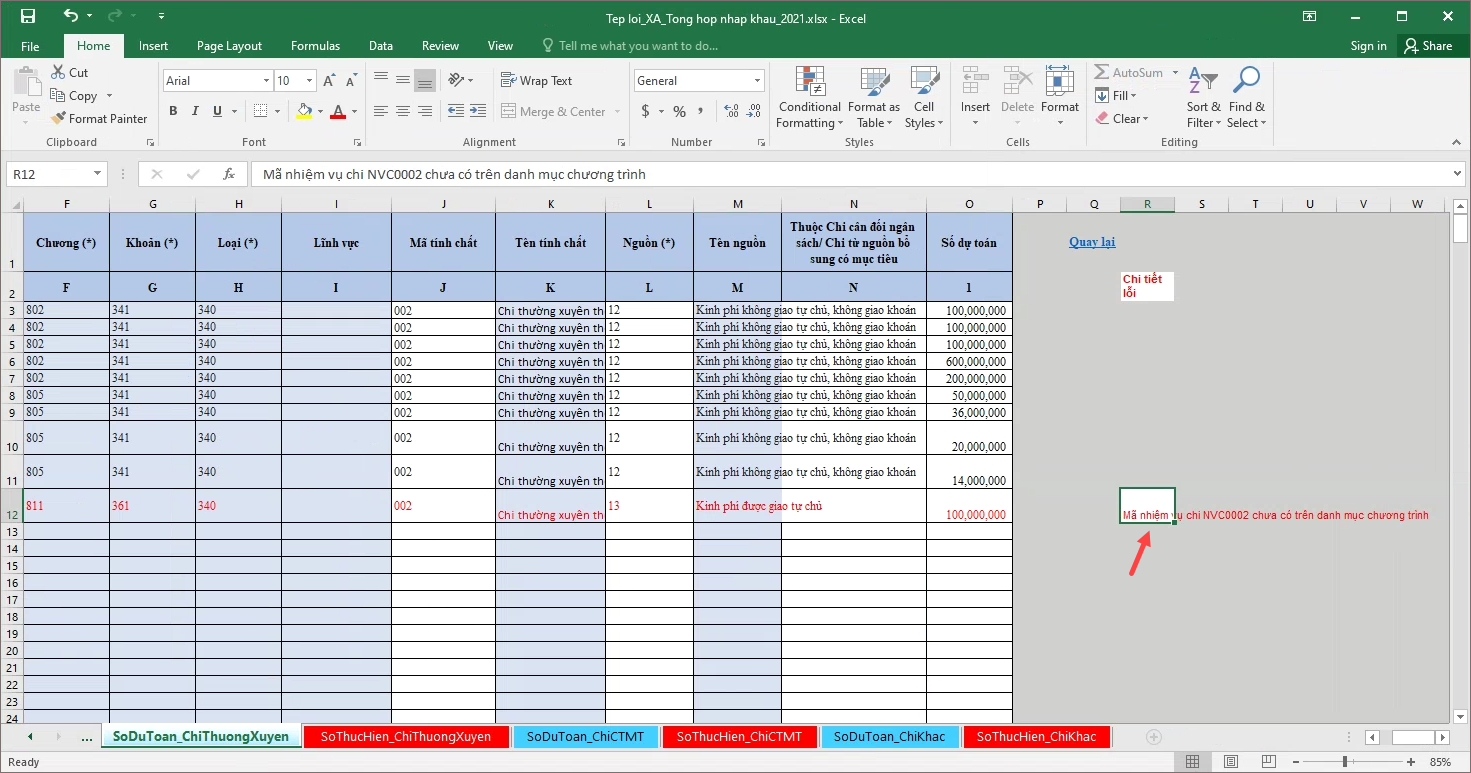Toggle Bold formatting
The height and width of the screenshot is (773, 1471).
[x=173, y=111]
